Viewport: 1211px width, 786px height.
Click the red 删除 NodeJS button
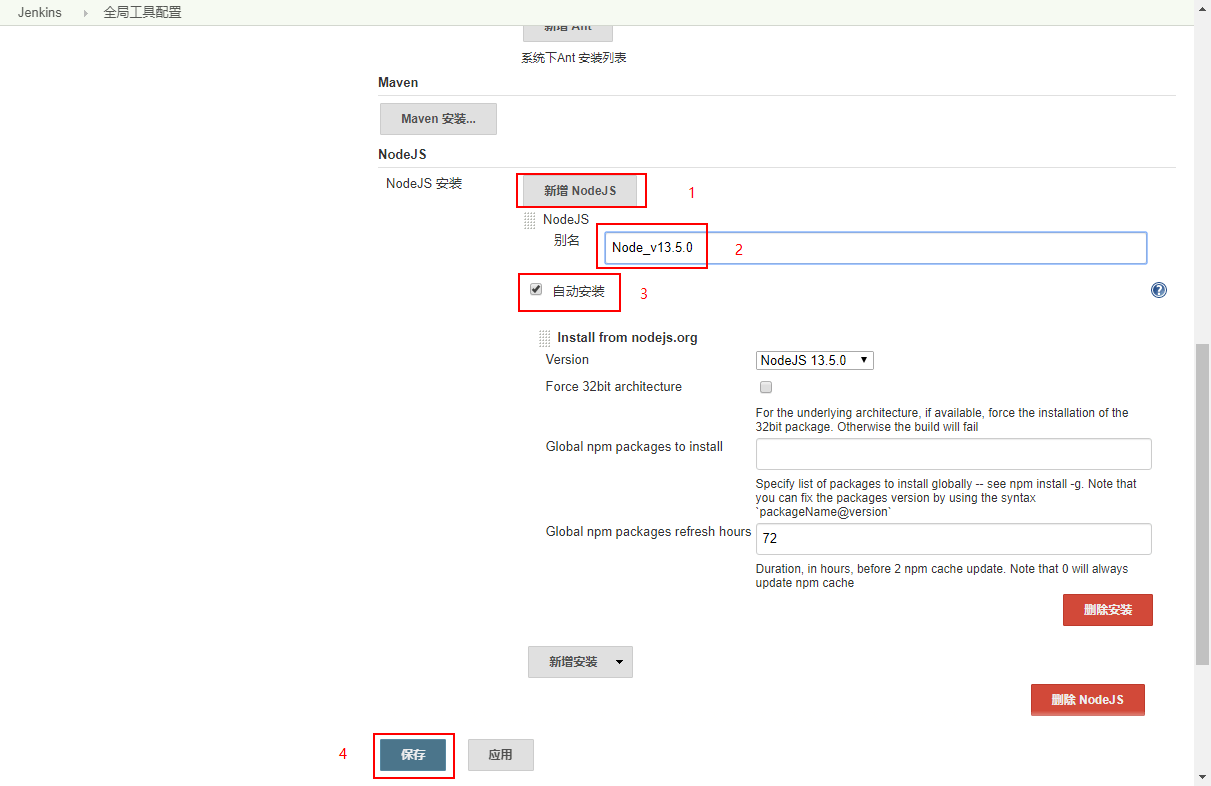coord(1088,700)
